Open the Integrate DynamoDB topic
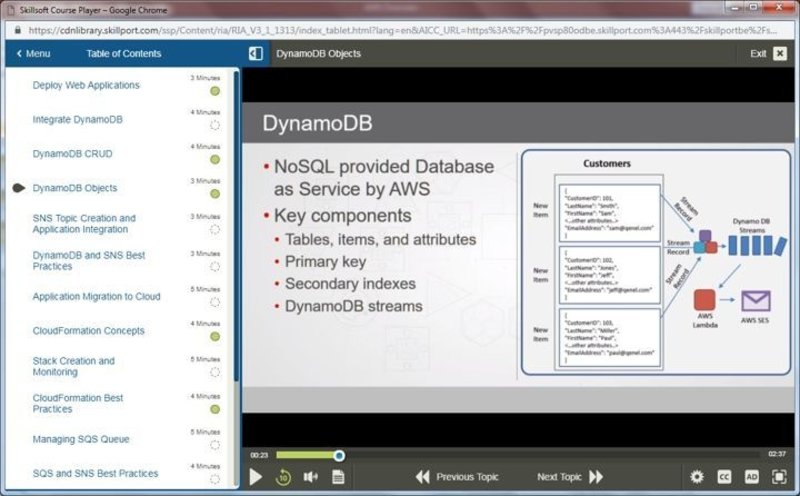The image size is (800, 496). coord(78,119)
